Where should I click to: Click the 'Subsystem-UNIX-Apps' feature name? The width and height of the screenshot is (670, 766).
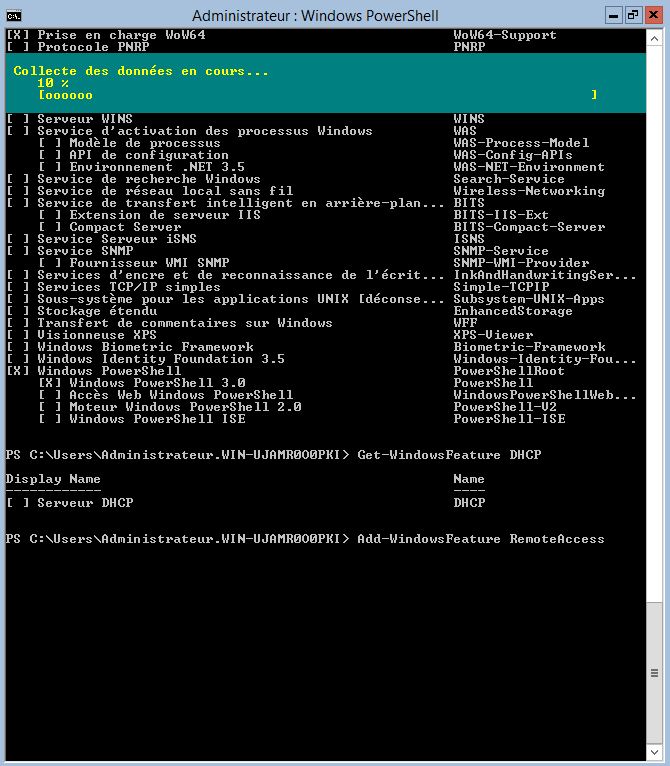pyautogui.click(x=529, y=299)
